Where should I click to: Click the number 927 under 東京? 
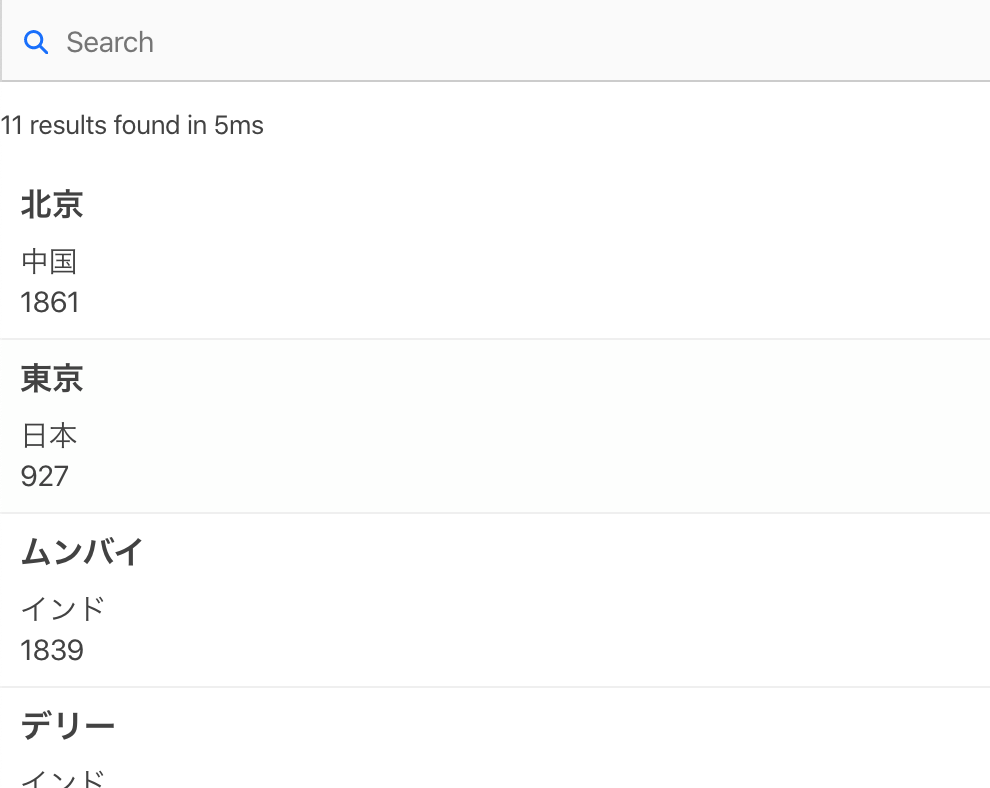pos(45,476)
